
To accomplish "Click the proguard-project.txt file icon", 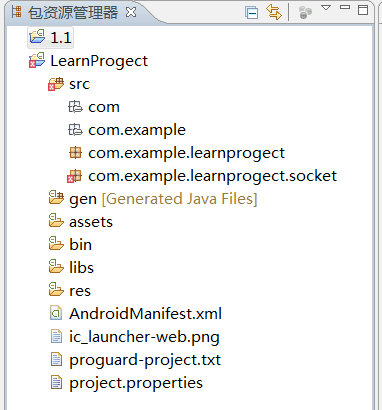I will [x=56, y=359].
